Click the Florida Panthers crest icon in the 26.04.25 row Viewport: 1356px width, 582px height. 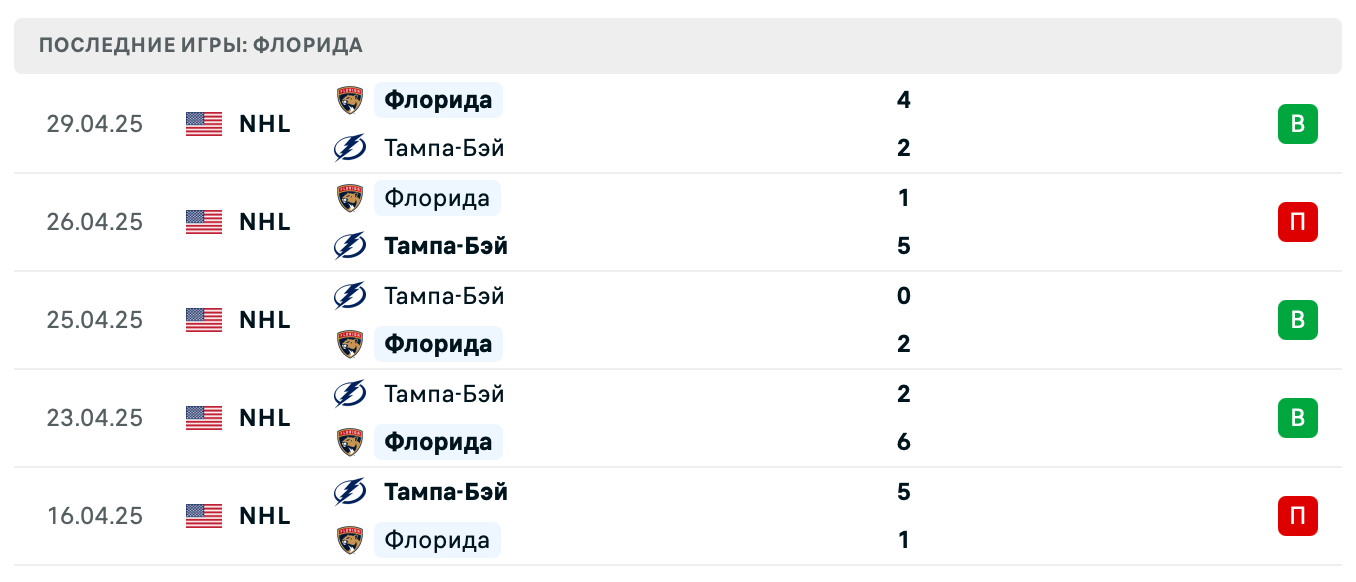click(x=349, y=198)
